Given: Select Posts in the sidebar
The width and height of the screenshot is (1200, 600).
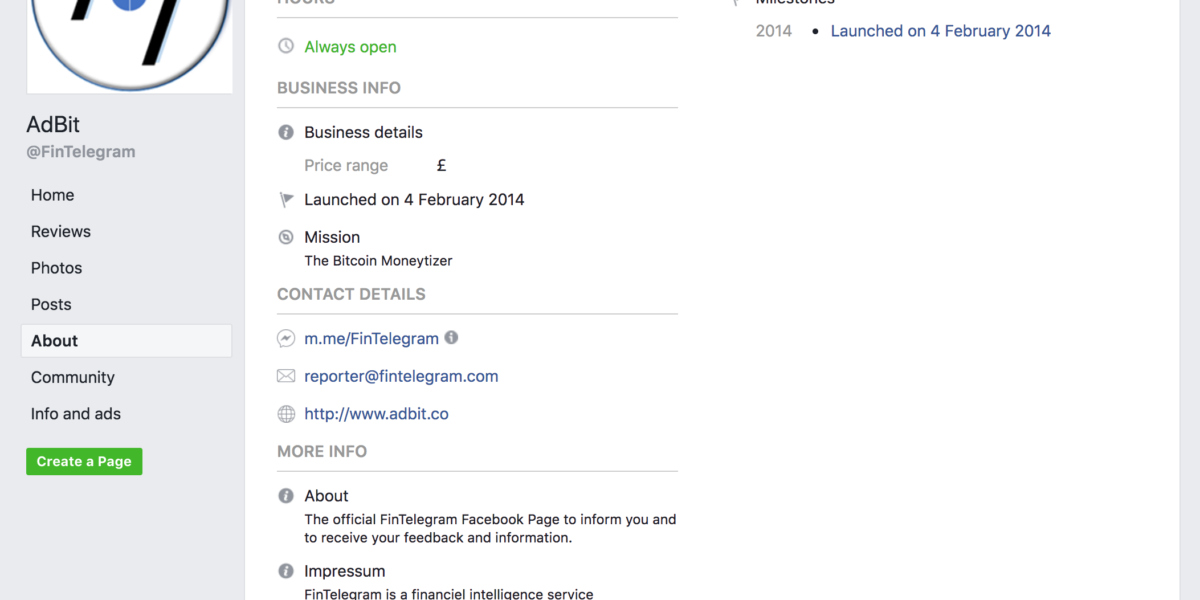Looking at the screenshot, I should (51, 304).
